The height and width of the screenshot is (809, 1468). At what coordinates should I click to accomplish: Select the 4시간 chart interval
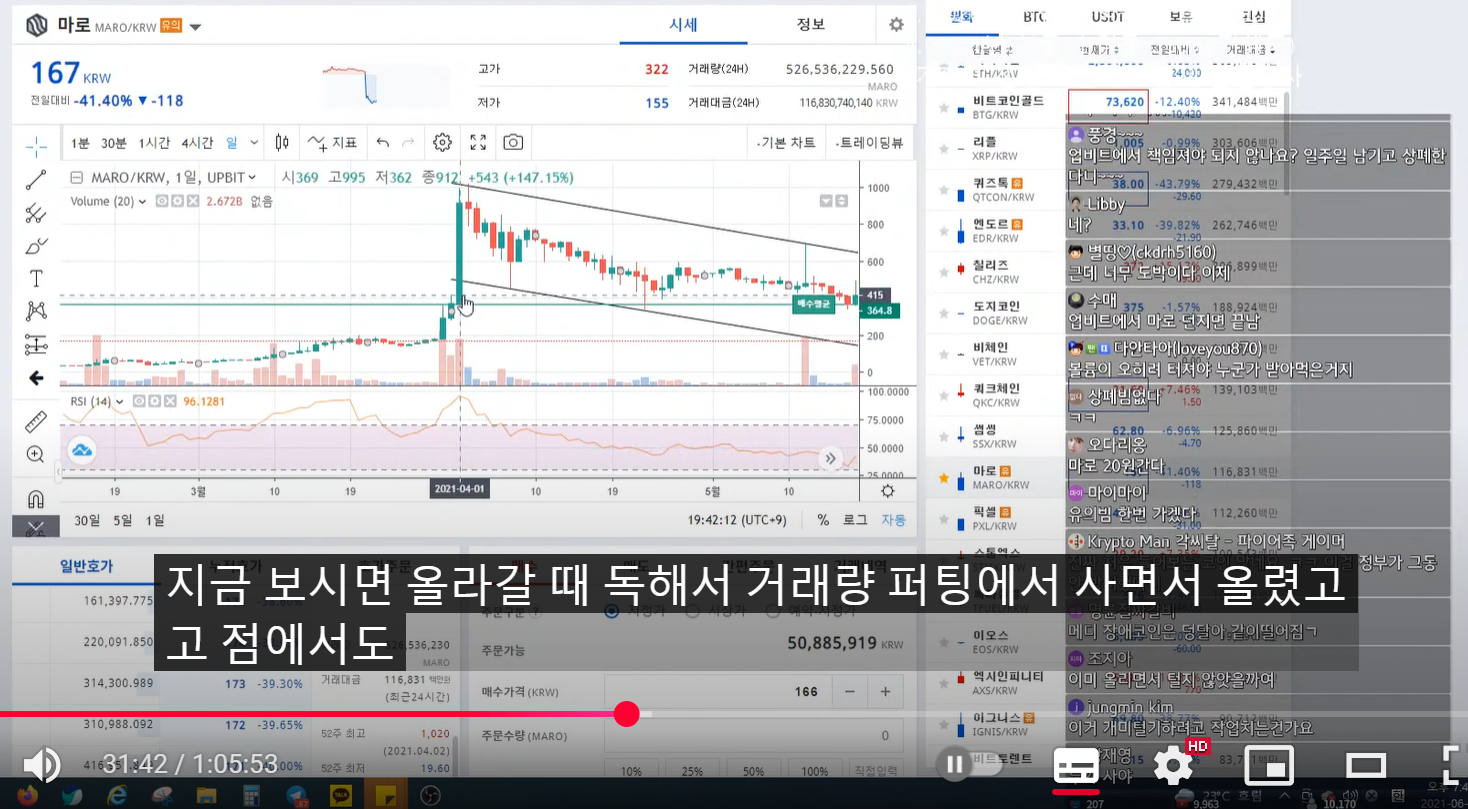(x=197, y=143)
